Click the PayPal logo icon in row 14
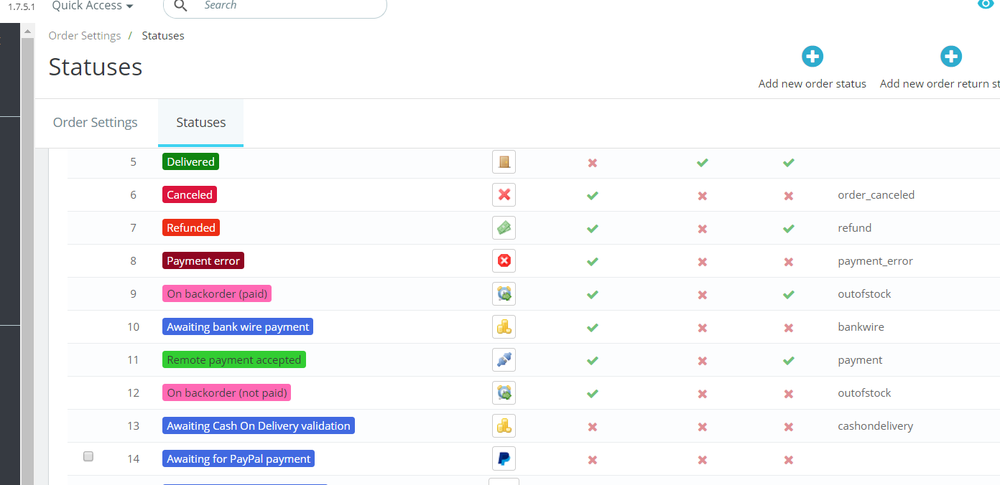The width and height of the screenshot is (1000, 485). tap(504, 459)
